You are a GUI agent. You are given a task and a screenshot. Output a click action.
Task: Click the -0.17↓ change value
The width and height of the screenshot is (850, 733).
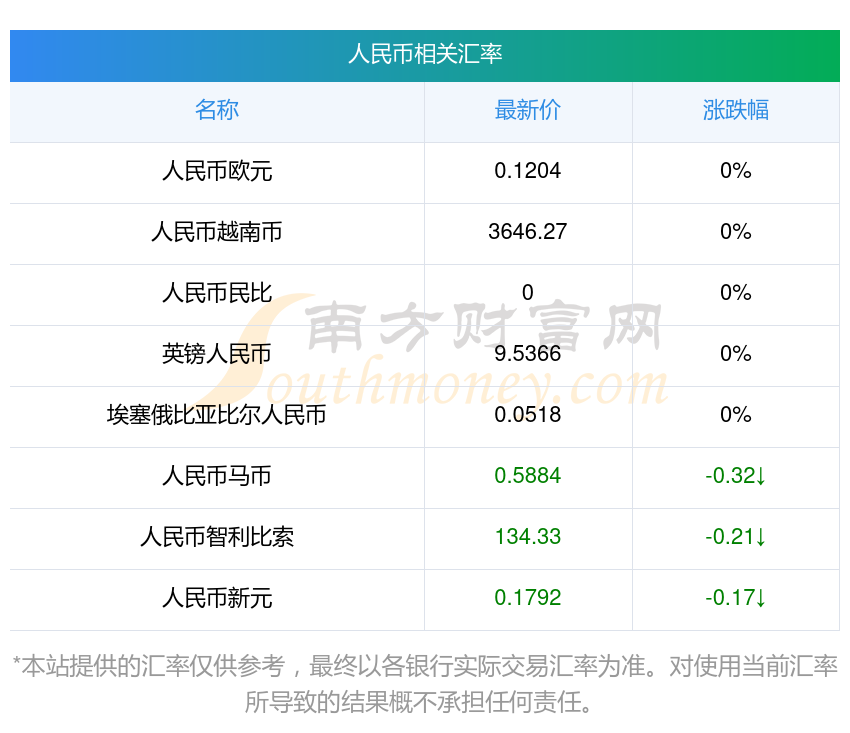point(736,598)
